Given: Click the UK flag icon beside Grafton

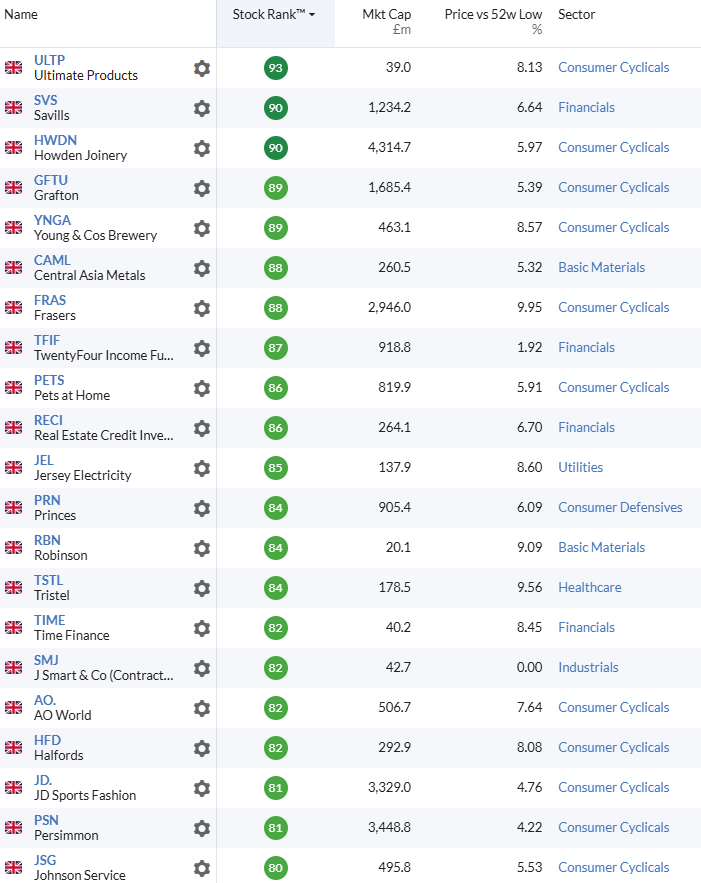Looking at the screenshot, I should [x=13, y=188].
